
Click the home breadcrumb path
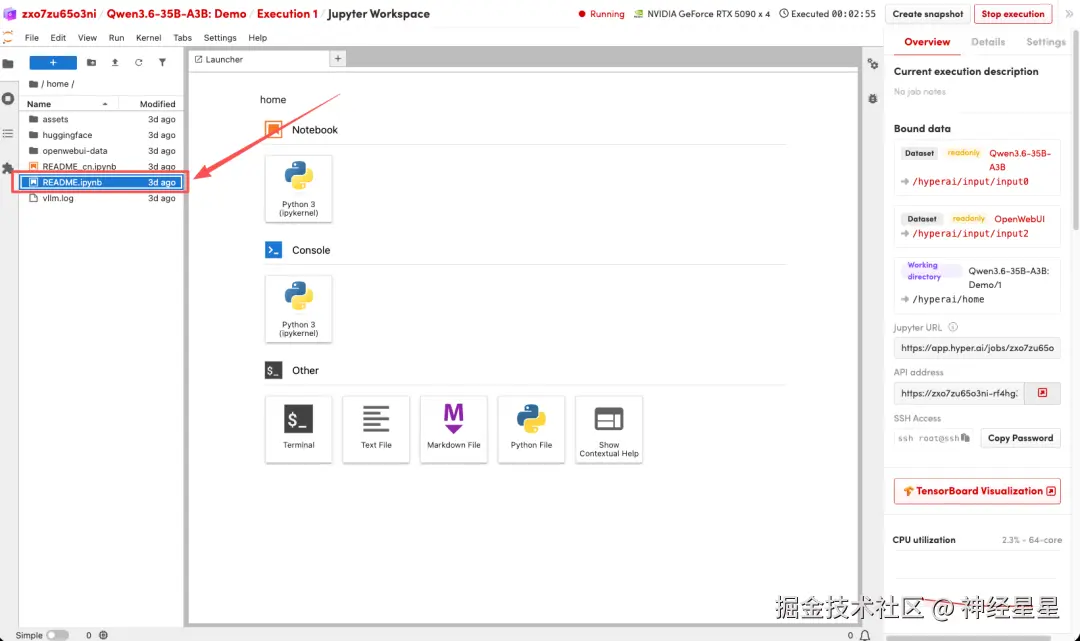coord(57,84)
